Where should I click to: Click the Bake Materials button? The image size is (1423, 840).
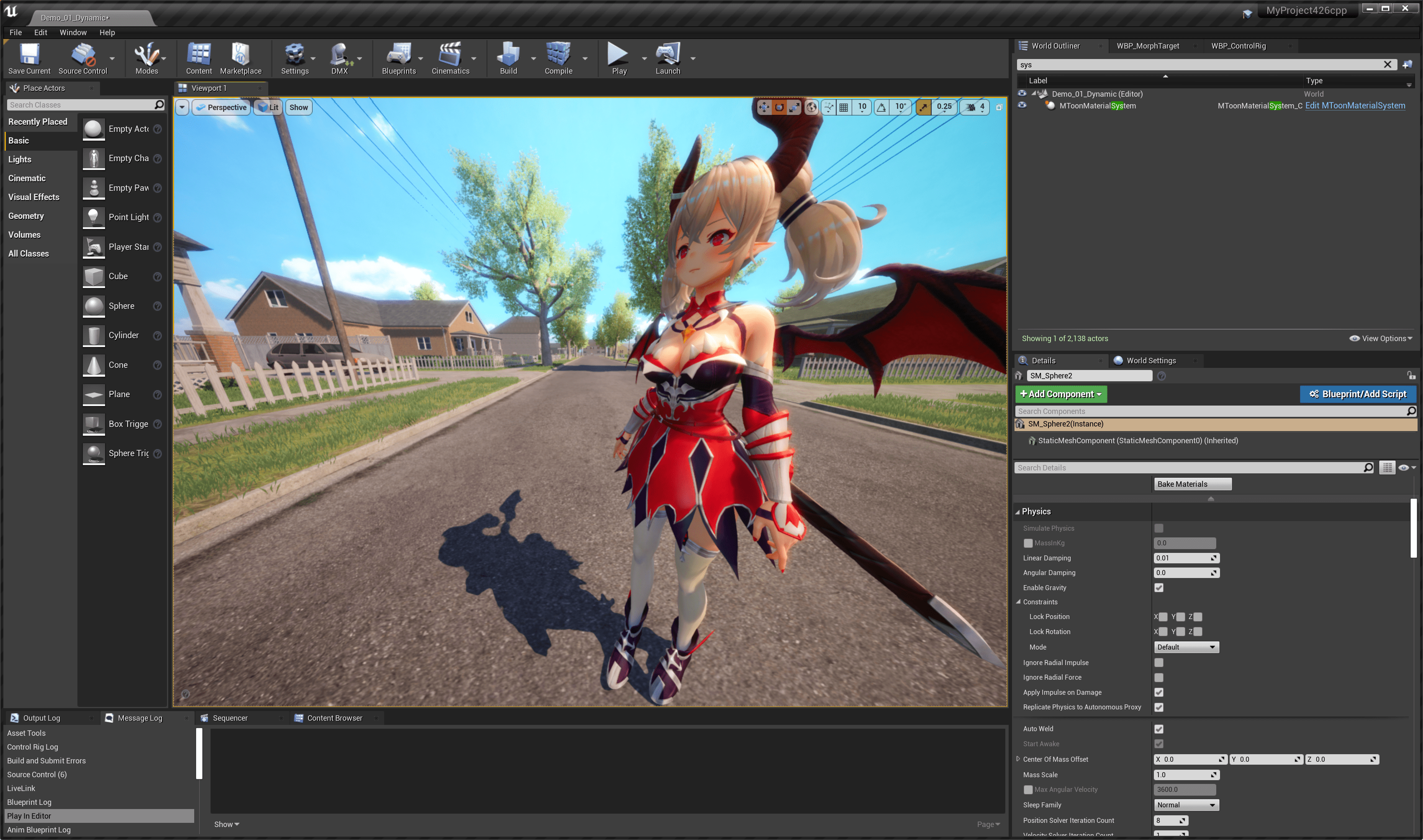pyautogui.click(x=1192, y=484)
